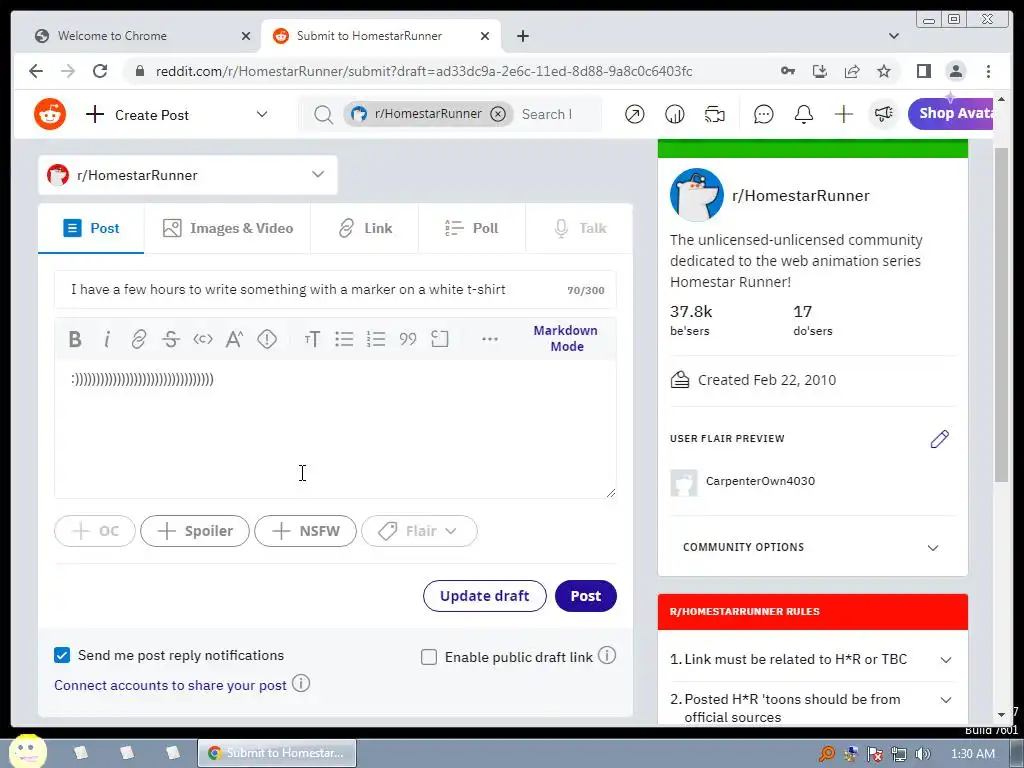Click the vertical page scrollbar
Viewport: 1024px width, 768px height.
pyautogui.click(x=1001, y=313)
